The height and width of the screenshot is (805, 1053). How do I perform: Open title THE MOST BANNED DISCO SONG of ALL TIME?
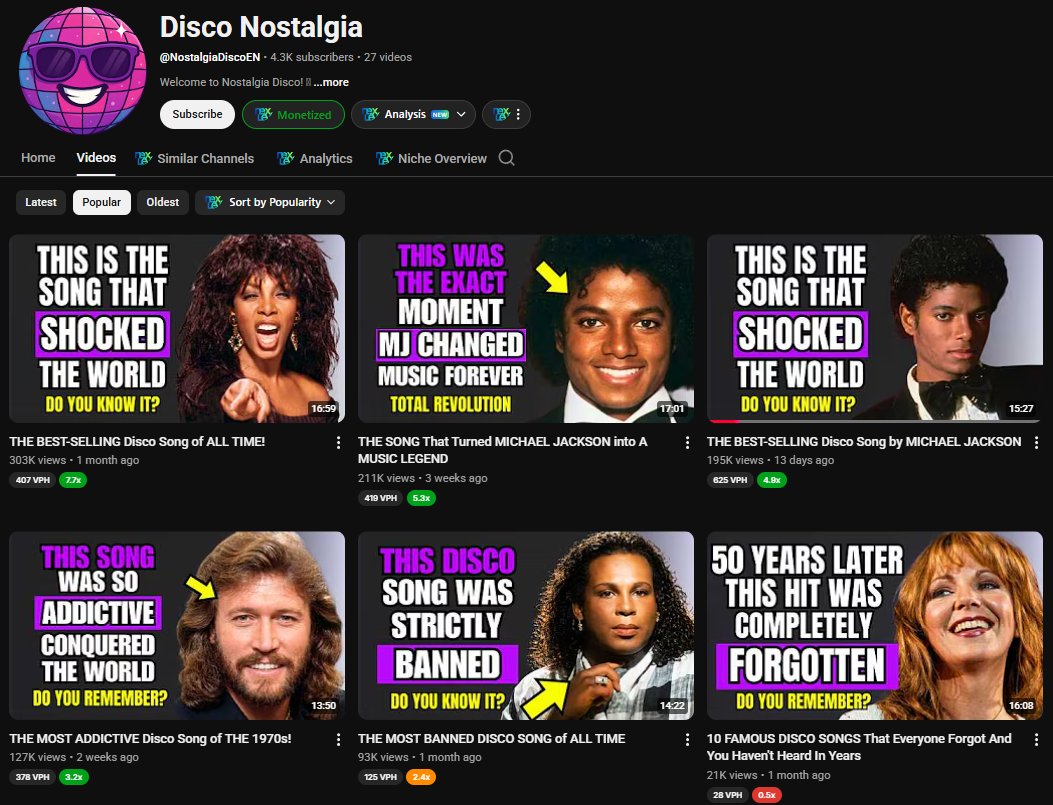(x=492, y=739)
